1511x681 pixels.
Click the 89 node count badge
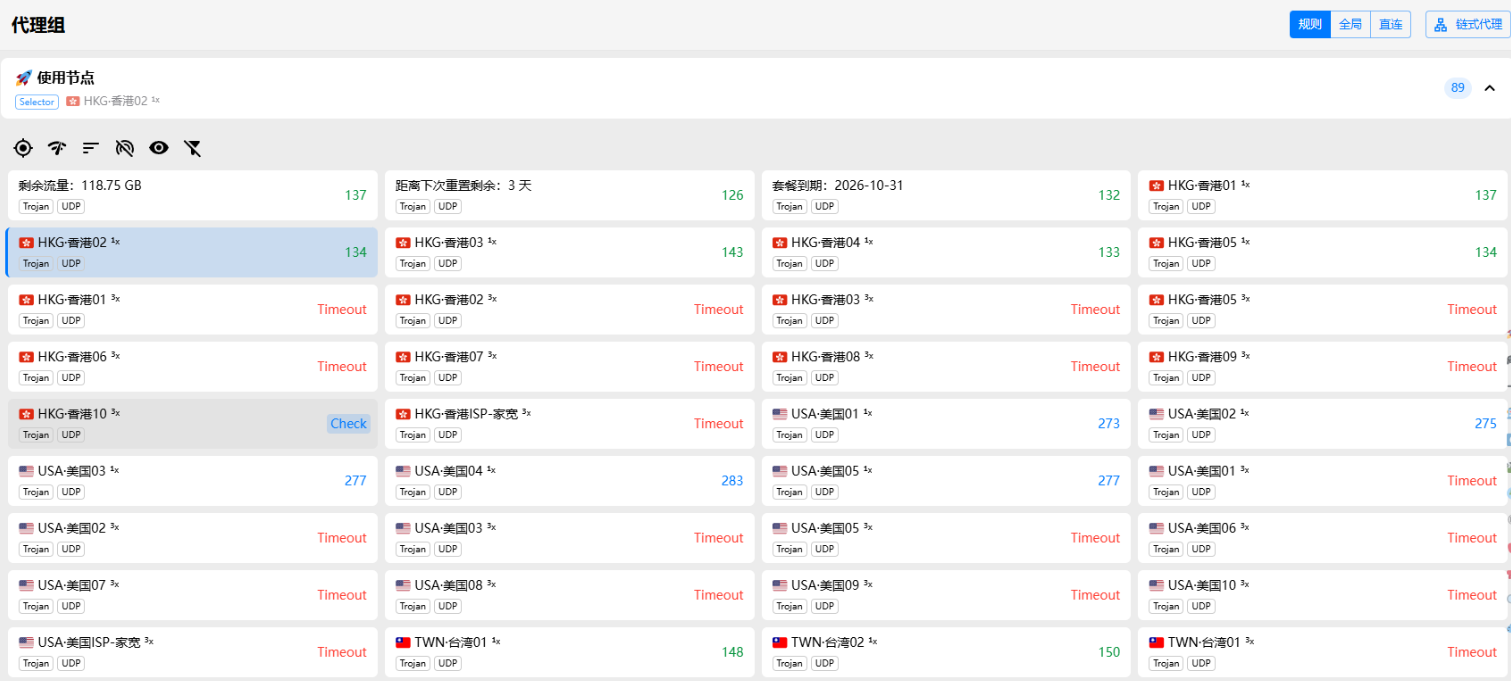pos(1458,88)
